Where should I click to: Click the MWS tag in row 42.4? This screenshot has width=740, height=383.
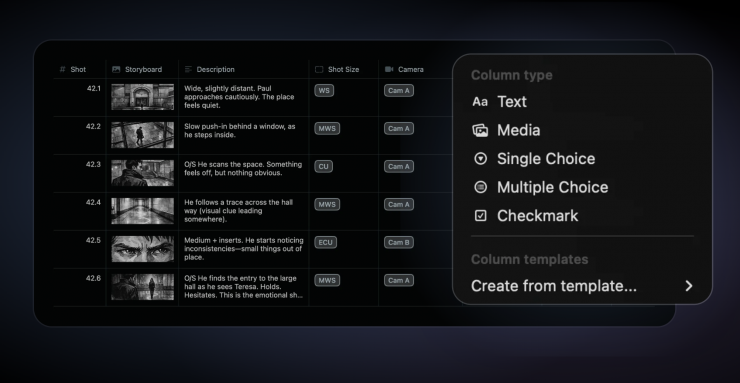coord(327,204)
